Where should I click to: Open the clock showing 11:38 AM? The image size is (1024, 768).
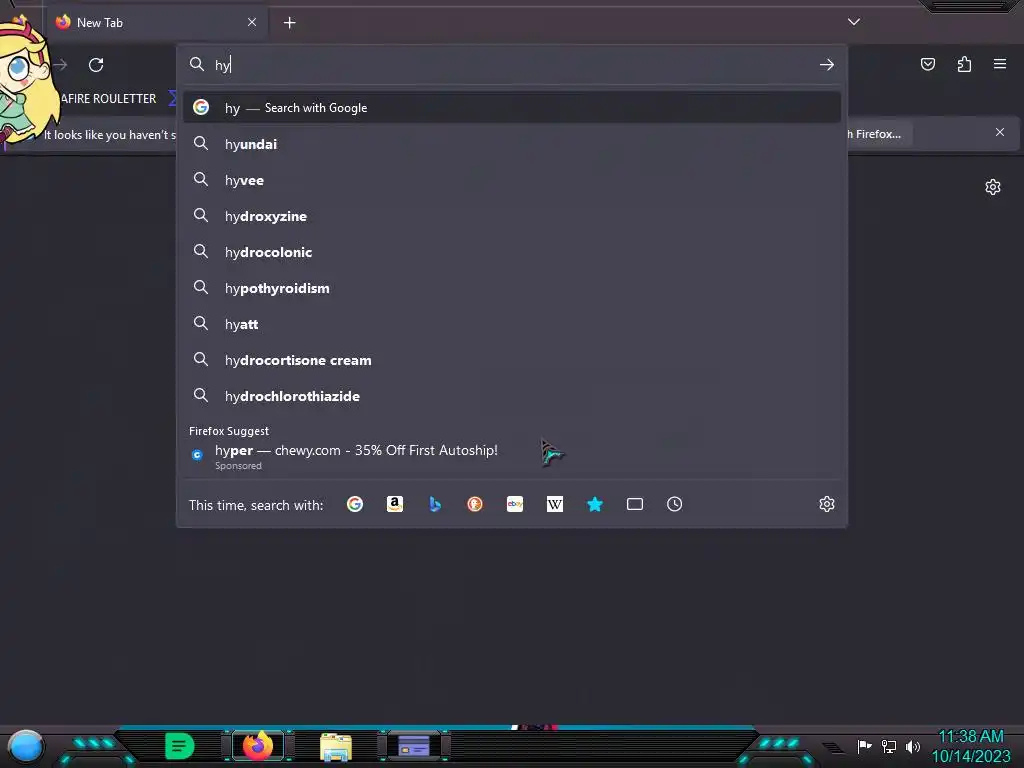(x=971, y=746)
